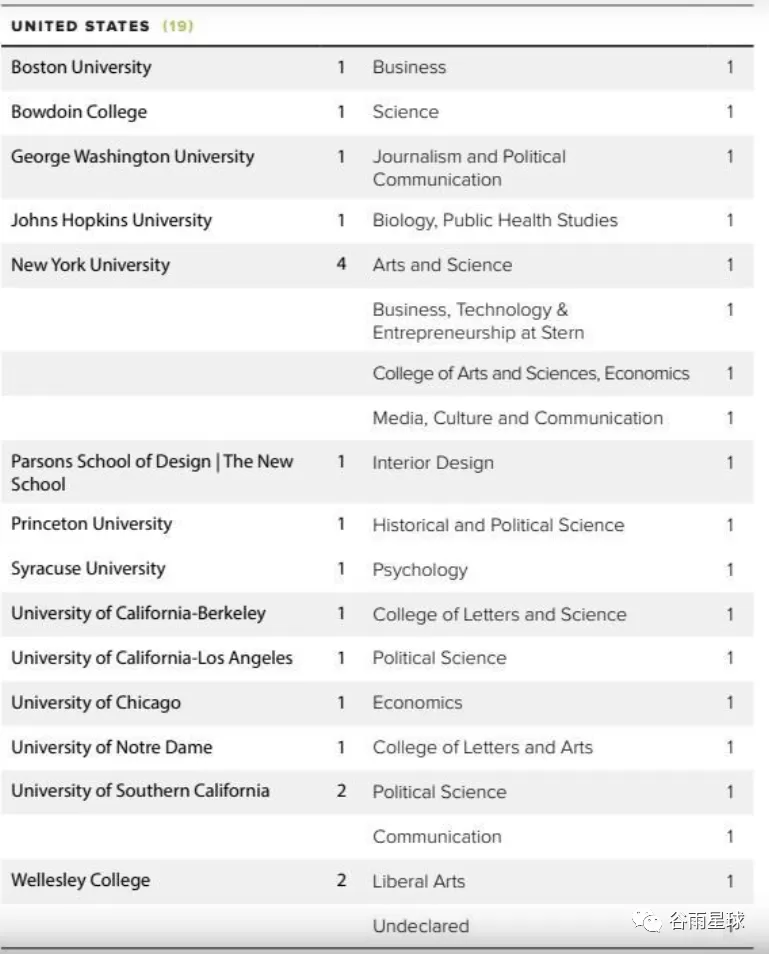Click Princeton University name

point(92,524)
